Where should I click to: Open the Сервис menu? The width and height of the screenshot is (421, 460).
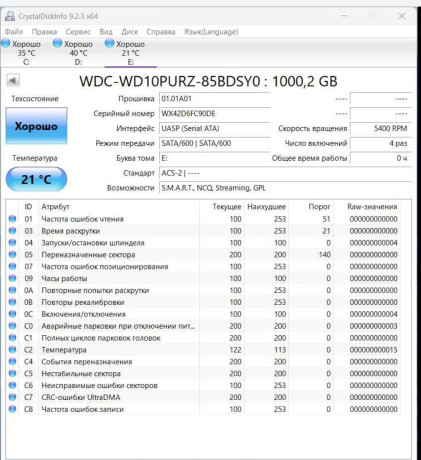pyautogui.click(x=78, y=32)
